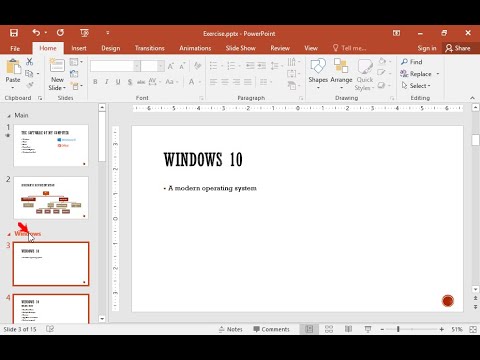Toggle Underline formatting
This screenshot has width=480, height=360.
[x=118, y=82]
